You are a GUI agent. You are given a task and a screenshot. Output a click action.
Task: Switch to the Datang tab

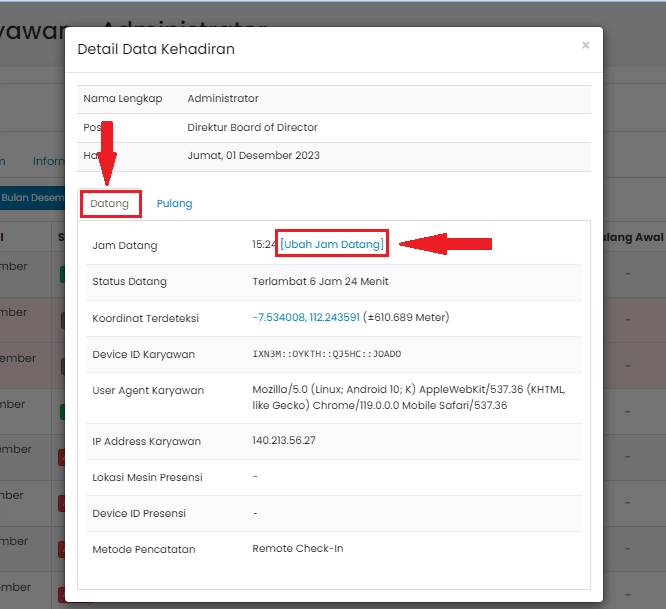110,204
